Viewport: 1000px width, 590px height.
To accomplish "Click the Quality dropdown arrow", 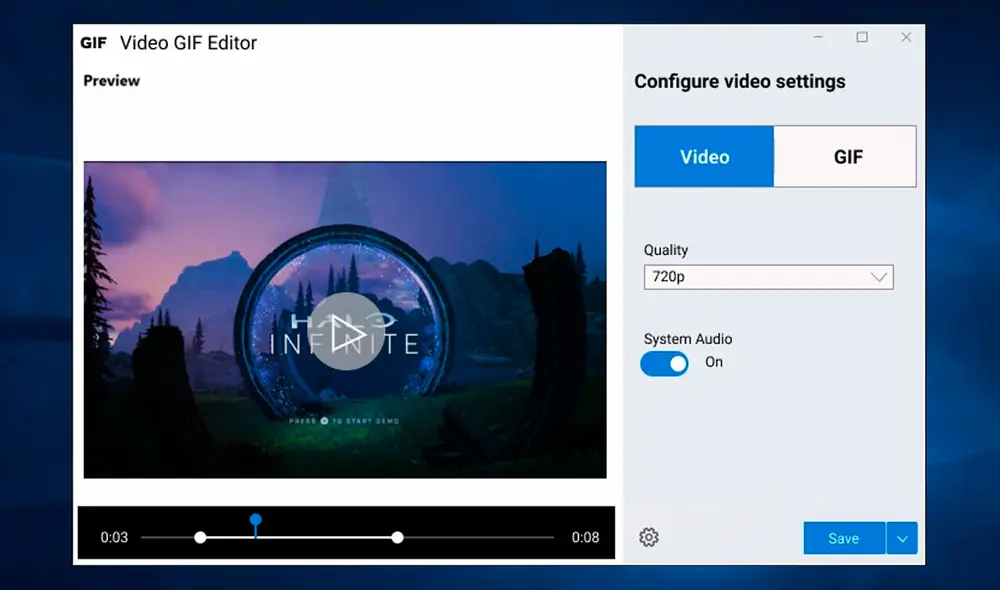I will point(879,277).
